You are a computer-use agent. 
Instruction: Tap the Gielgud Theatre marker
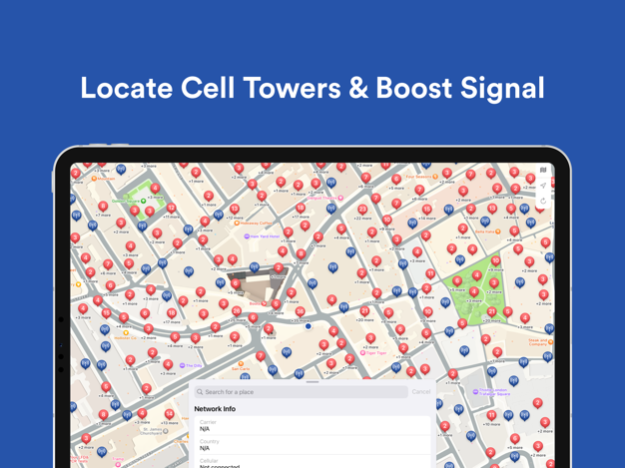pyautogui.click(x=341, y=198)
